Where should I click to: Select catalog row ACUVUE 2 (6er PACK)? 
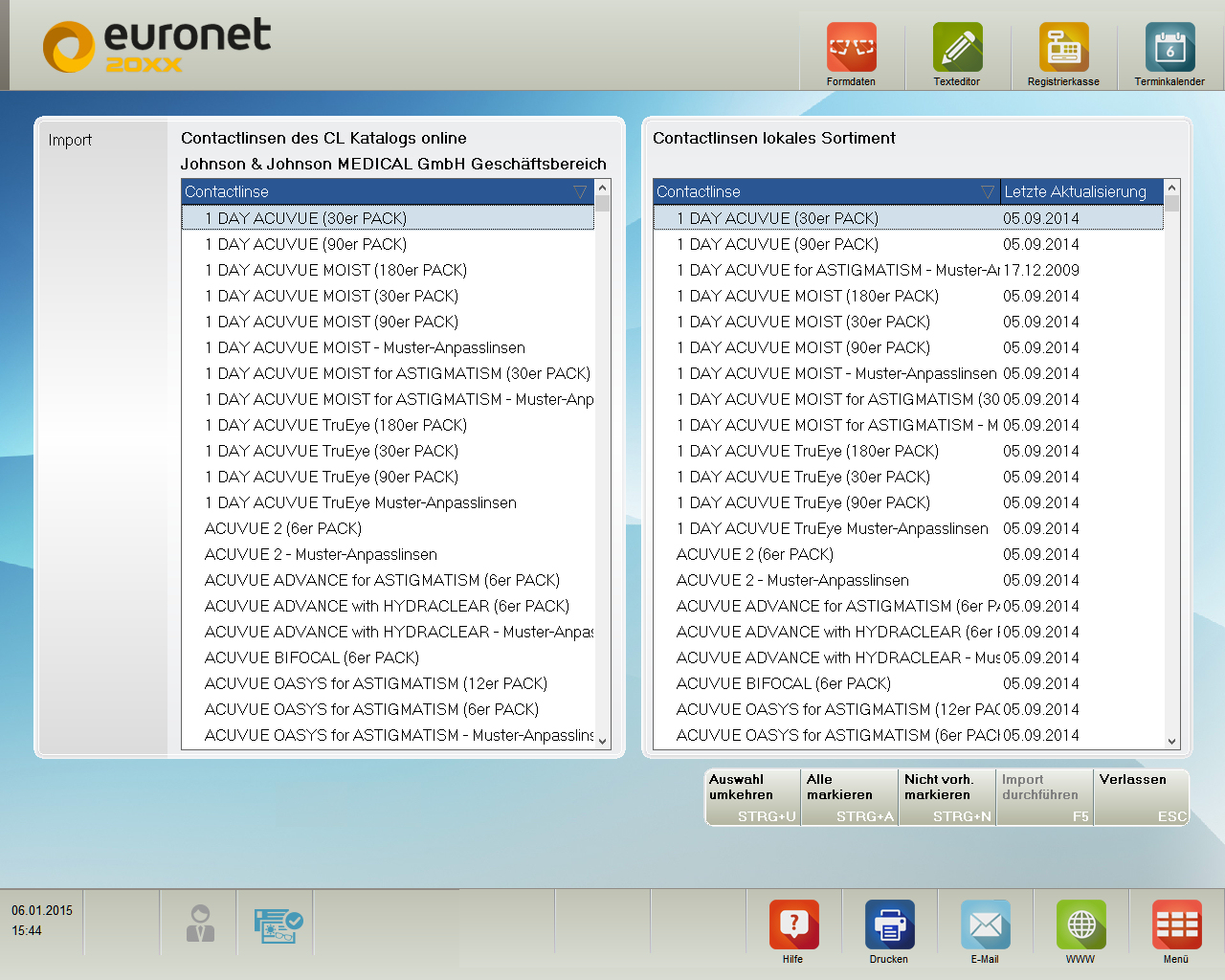pyautogui.click(x=388, y=528)
